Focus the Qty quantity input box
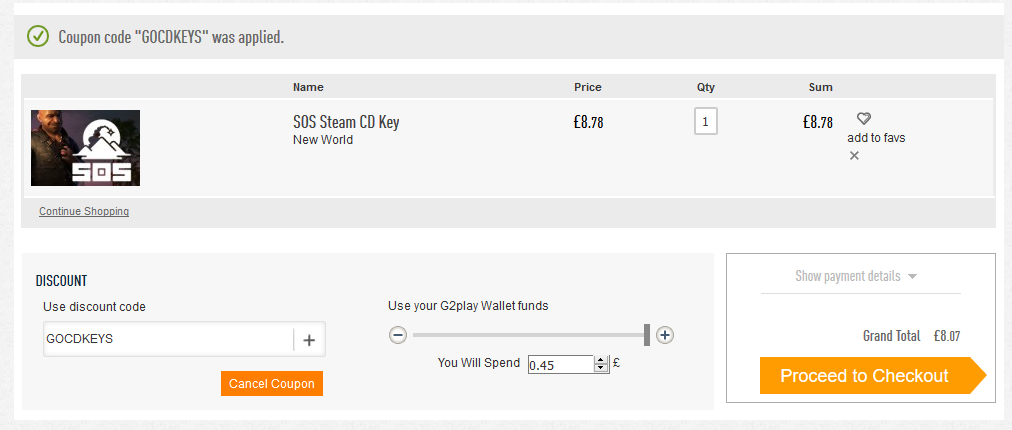The image size is (1012, 430). pos(705,121)
